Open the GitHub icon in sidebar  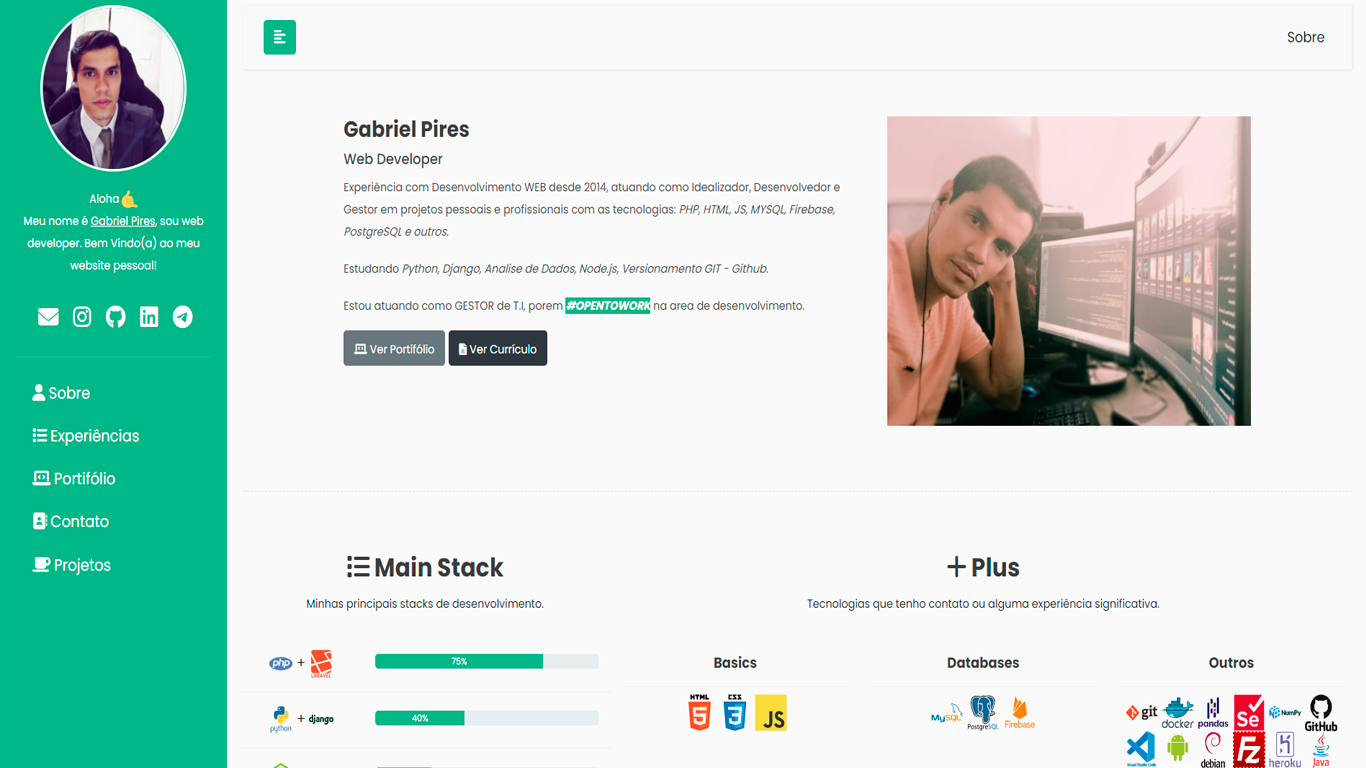pos(116,317)
